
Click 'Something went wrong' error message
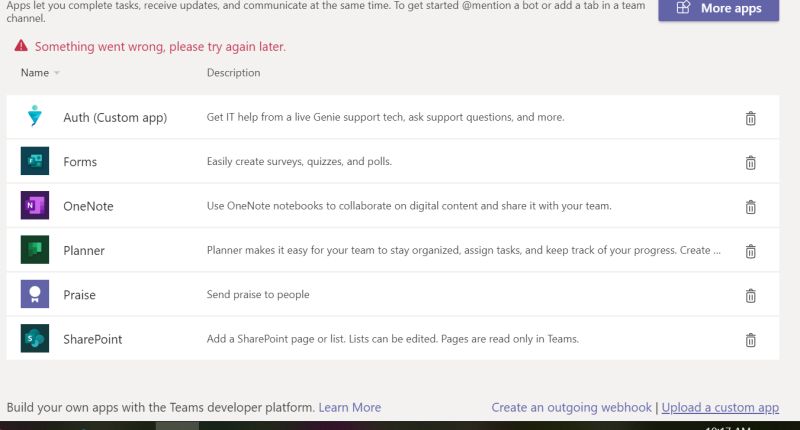[x=160, y=46]
